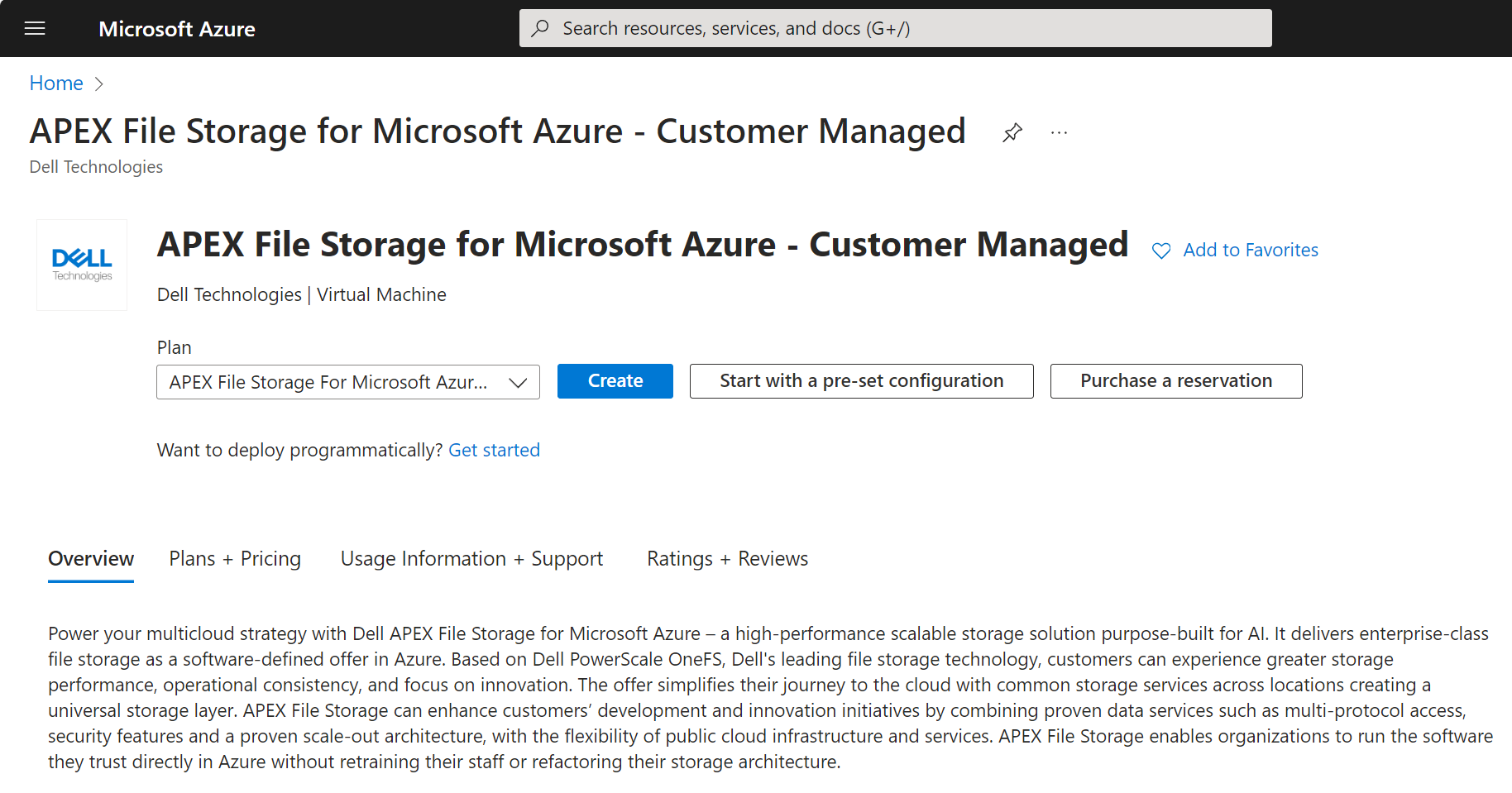1512x793 pixels.
Task: Click the Dell Technologies logo thumbnail
Action: pyautogui.click(x=81, y=264)
